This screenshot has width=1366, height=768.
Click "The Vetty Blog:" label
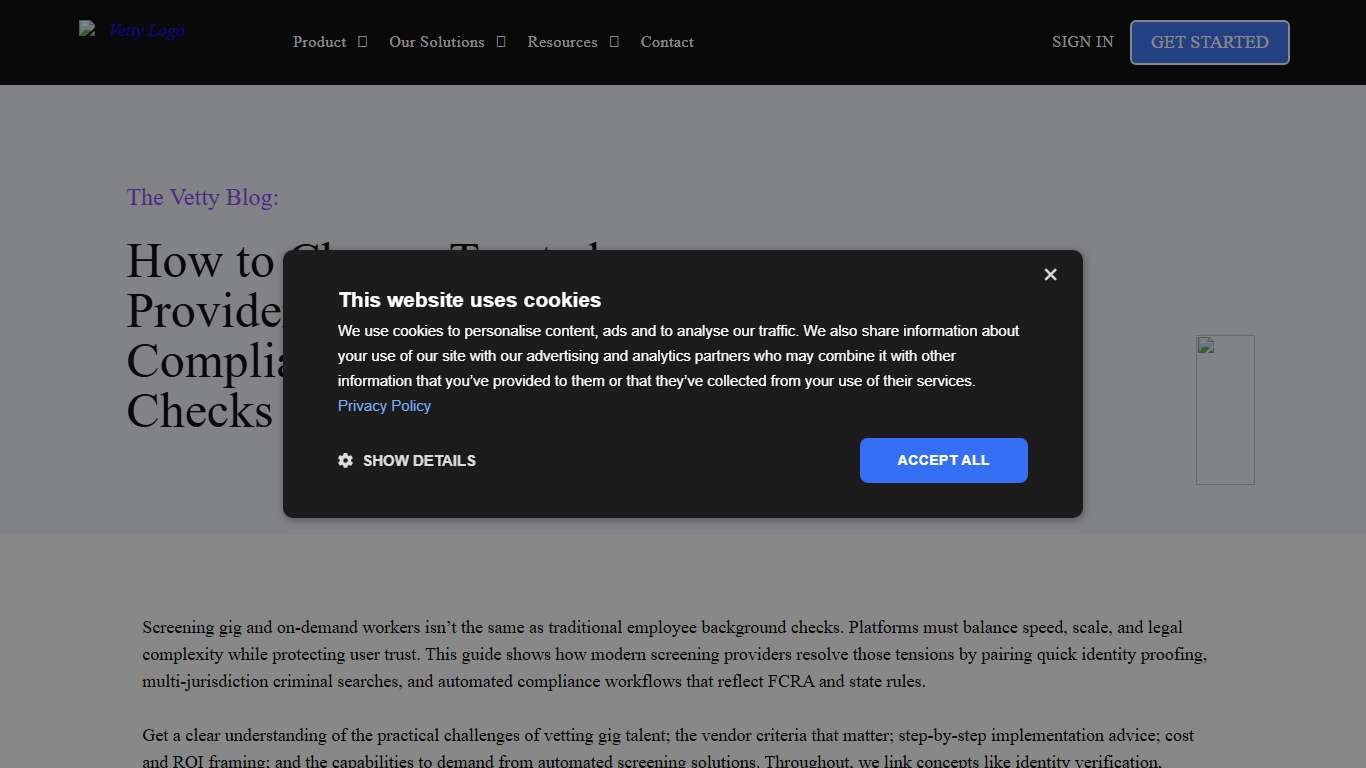pyautogui.click(x=202, y=197)
